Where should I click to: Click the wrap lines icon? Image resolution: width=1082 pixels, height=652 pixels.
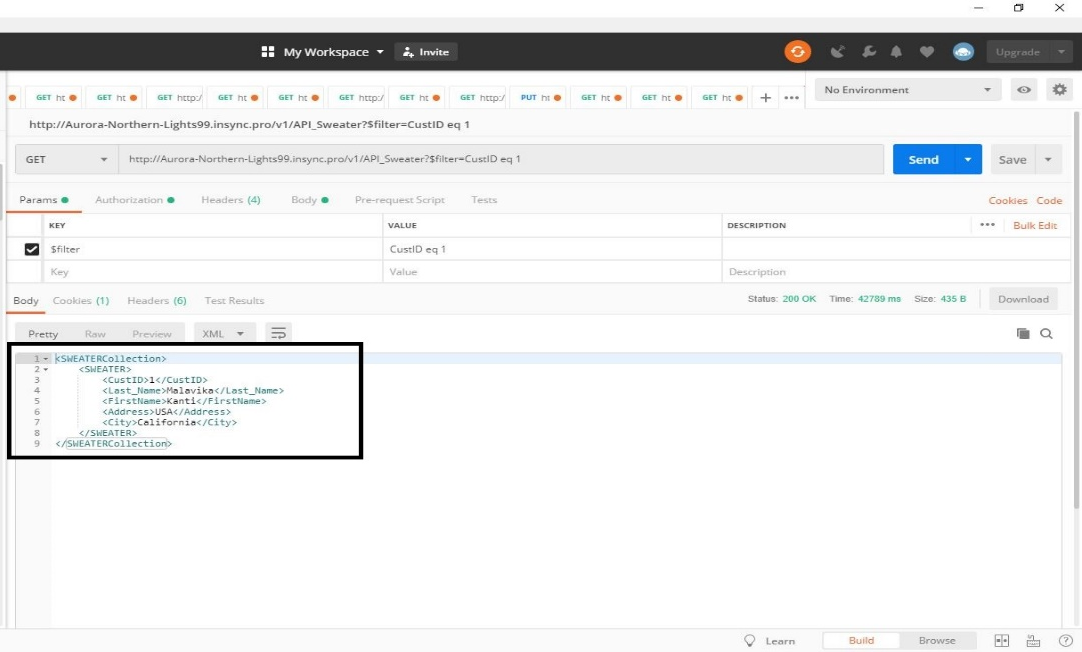click(279, 333)
